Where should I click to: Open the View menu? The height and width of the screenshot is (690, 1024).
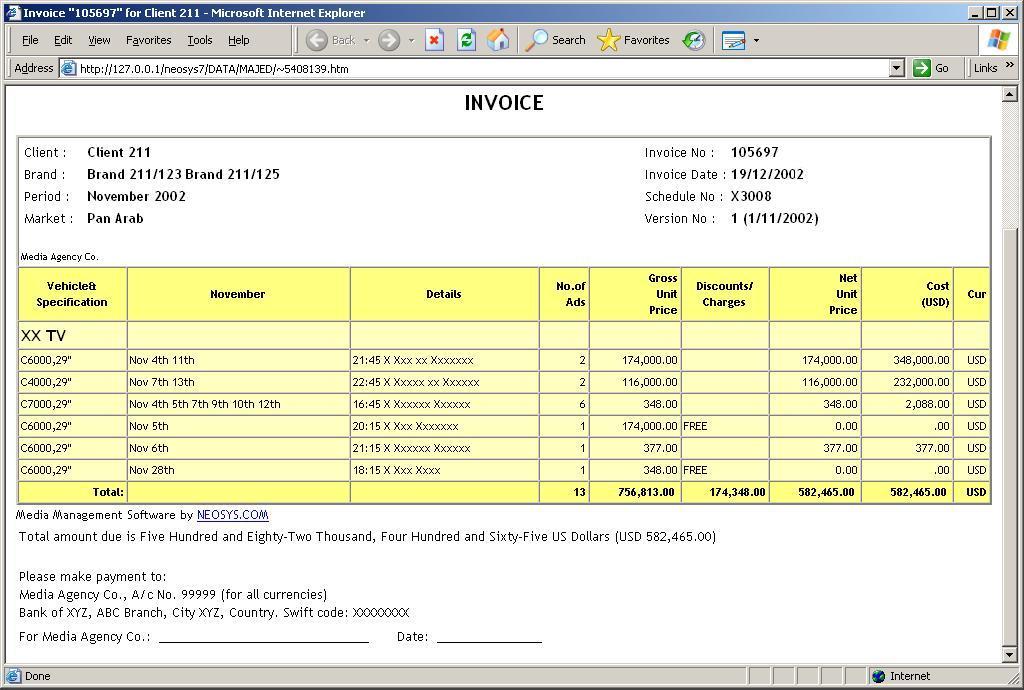click(99, 40)
